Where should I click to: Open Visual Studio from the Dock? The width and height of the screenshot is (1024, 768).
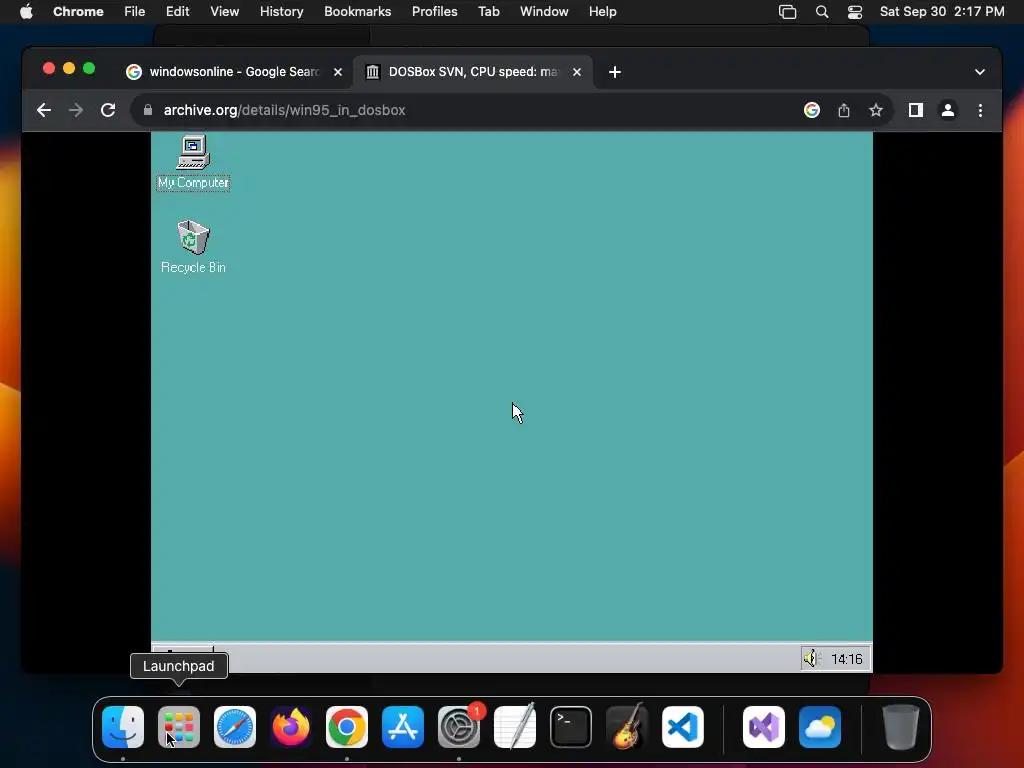click(x=764, y=727)
